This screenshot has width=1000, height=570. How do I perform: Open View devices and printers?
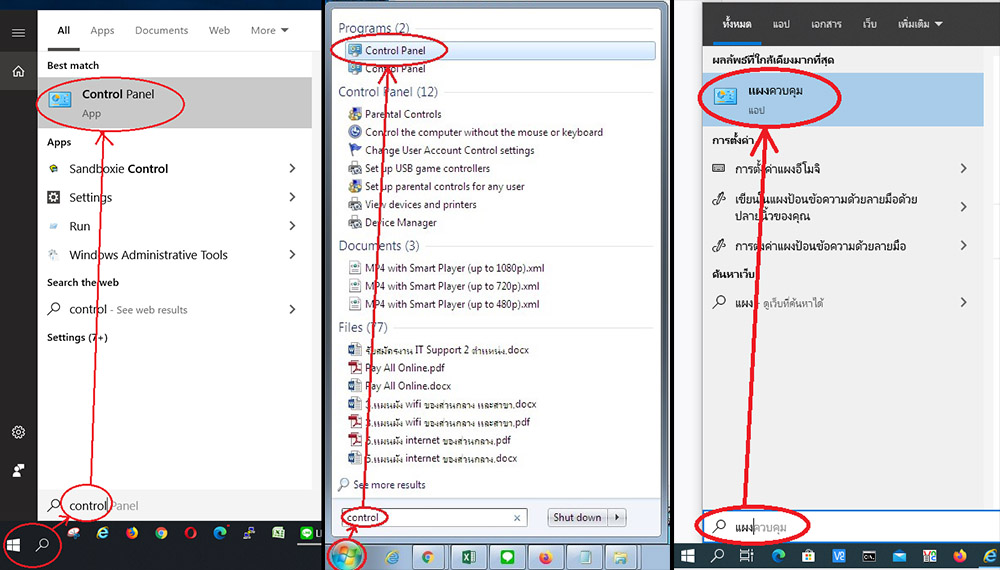420,205
